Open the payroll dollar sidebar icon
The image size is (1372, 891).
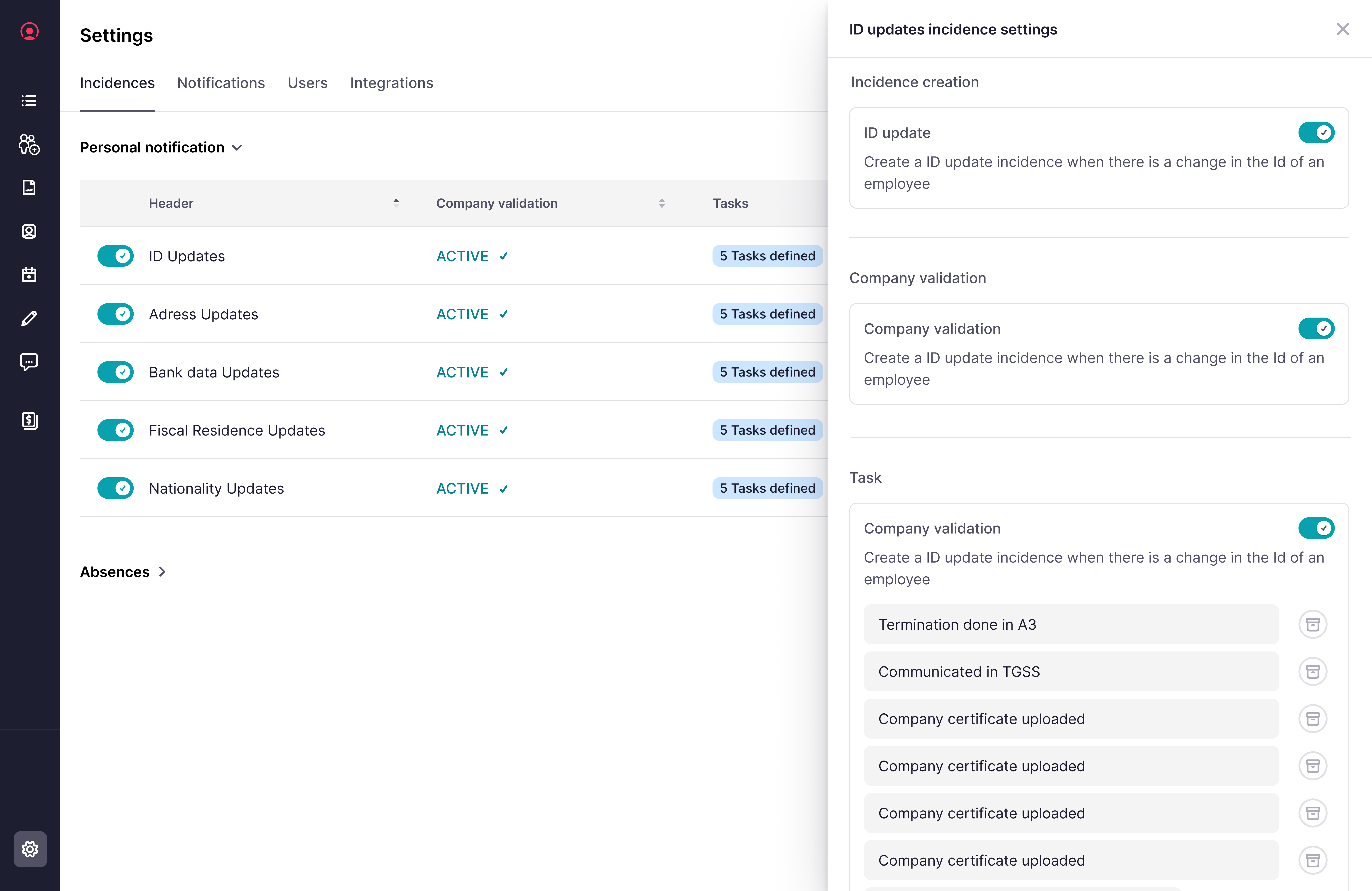pos(29,421)
